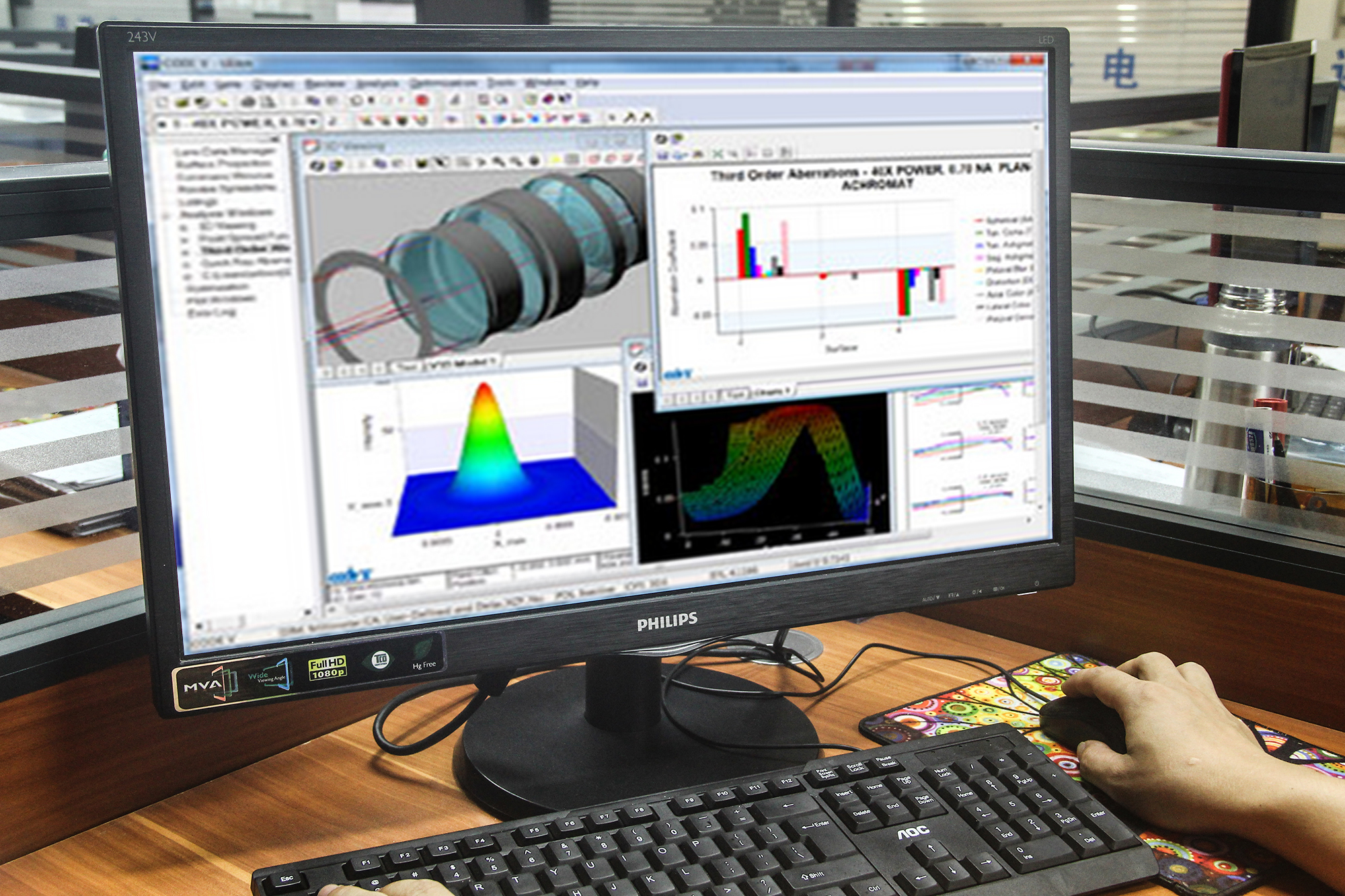Select Quick Ray Aberration tree entry
Viewport: 1345px width, 896px height.
[246, 261]
